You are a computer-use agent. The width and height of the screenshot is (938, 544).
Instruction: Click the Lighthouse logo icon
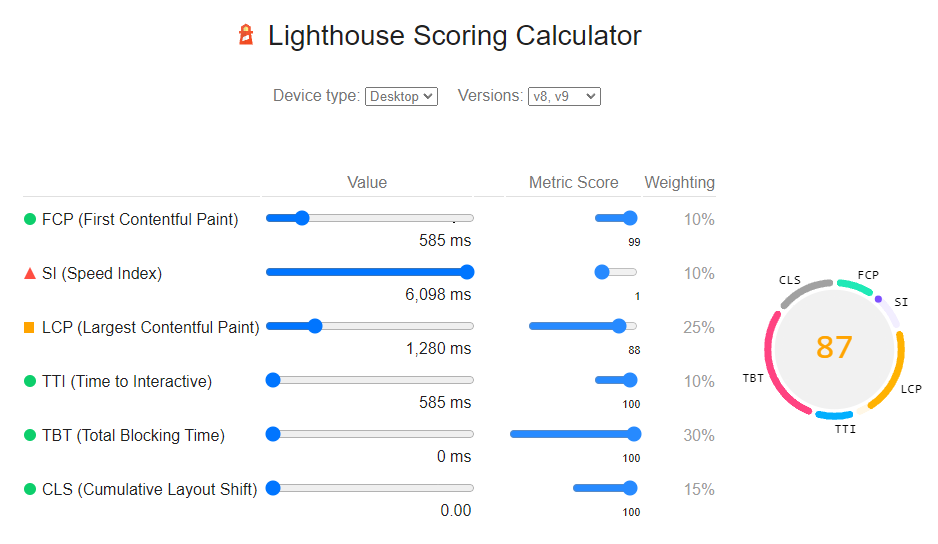tap(246, 35)
